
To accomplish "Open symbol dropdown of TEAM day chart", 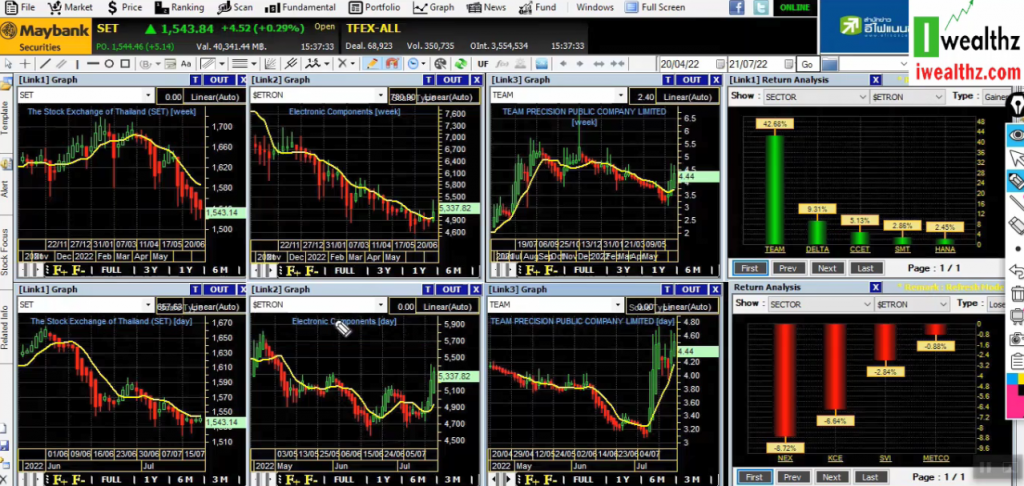I will [618, 304].
